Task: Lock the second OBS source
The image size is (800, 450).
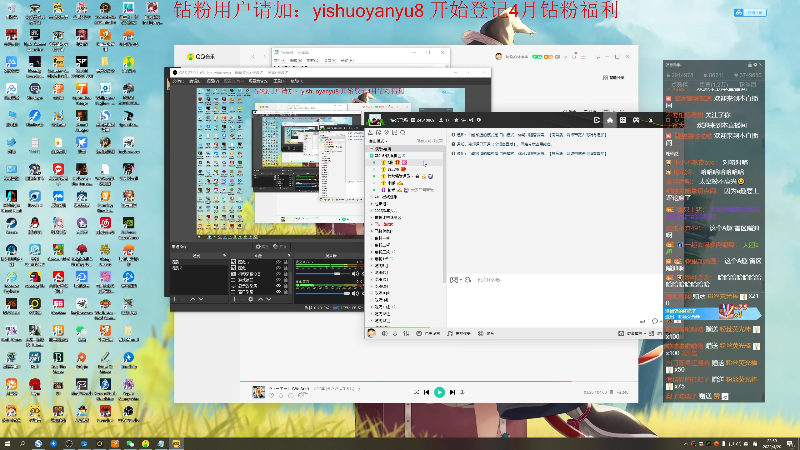Action: tap(286, 268)
